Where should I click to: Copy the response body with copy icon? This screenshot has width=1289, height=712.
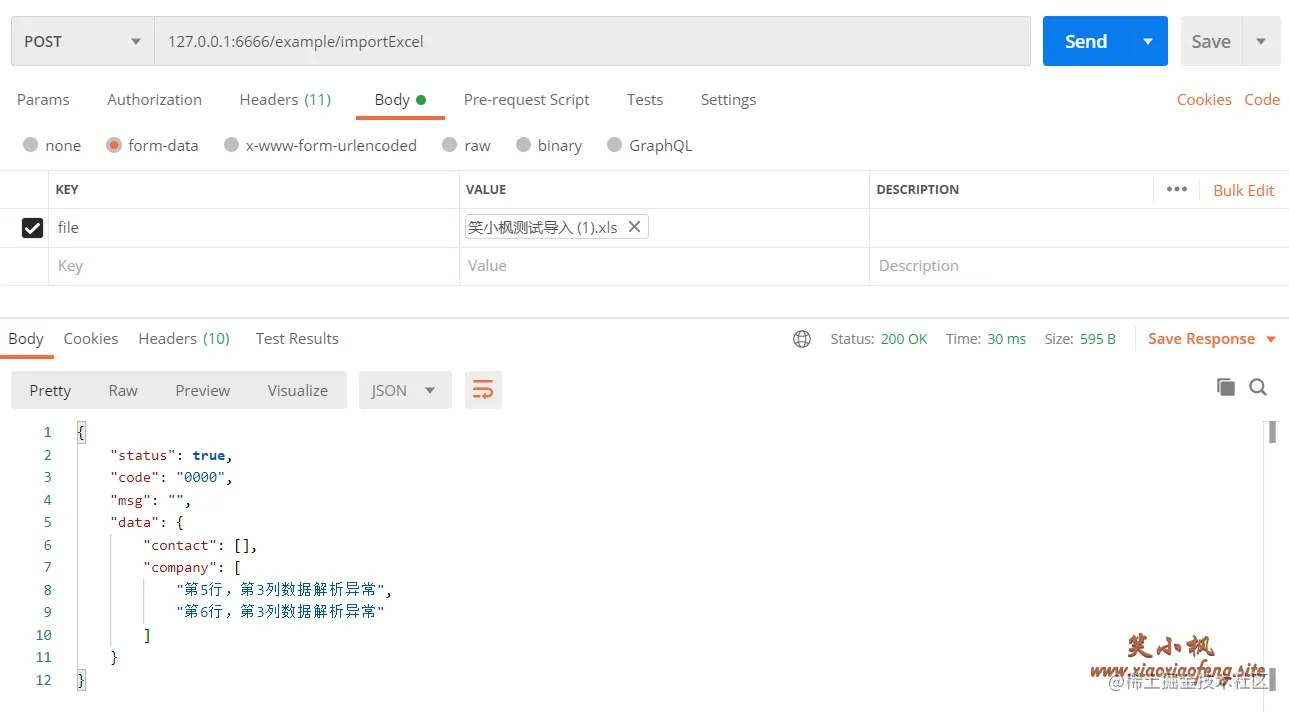click(x=1225, y=387)
